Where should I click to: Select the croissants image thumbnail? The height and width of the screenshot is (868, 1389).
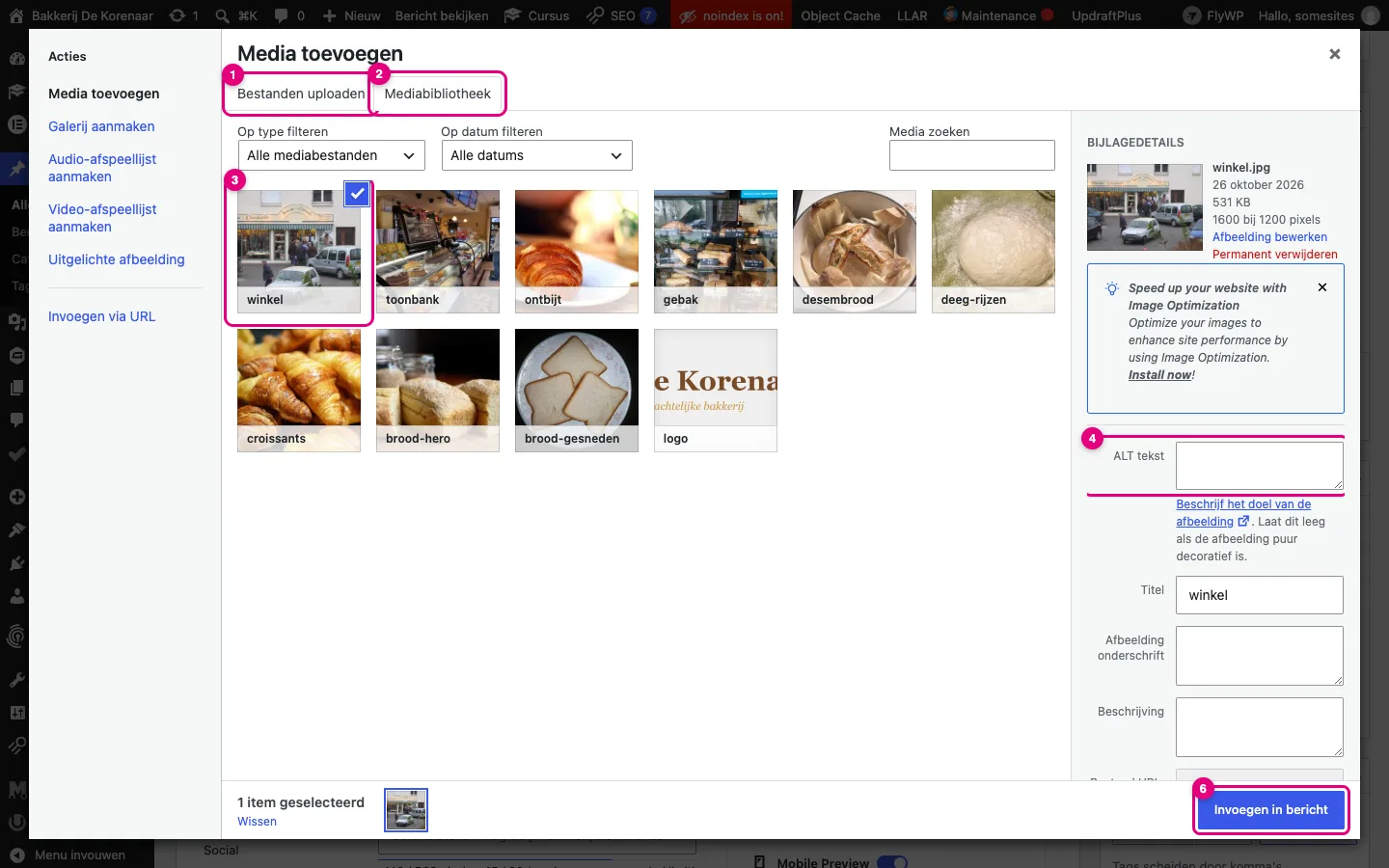point(299,391)
